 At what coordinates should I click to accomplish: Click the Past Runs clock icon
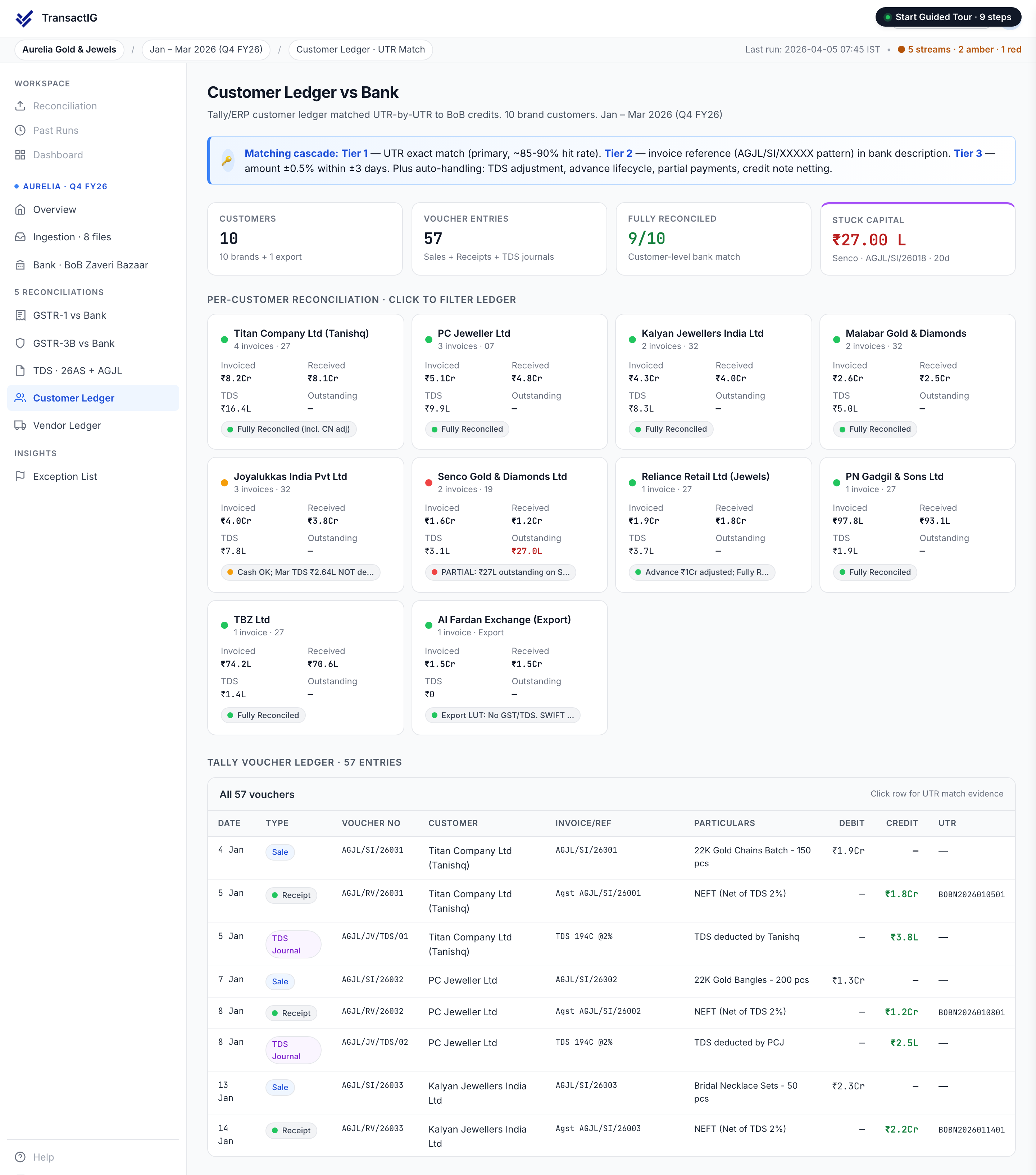(x=20, y=131)
